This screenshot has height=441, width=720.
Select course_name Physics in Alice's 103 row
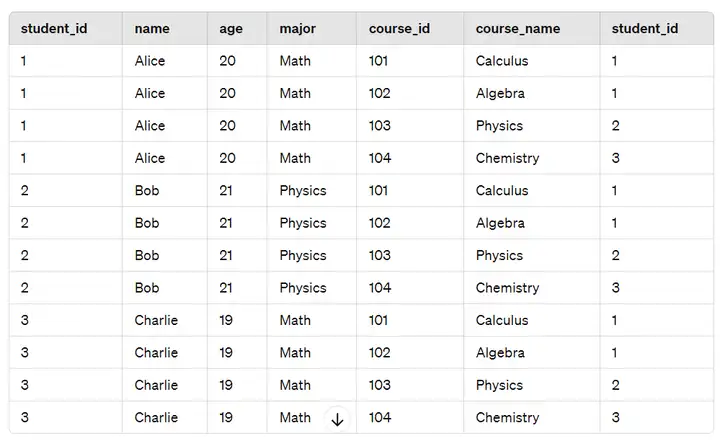pyautogui.click(x=499, y=126)
